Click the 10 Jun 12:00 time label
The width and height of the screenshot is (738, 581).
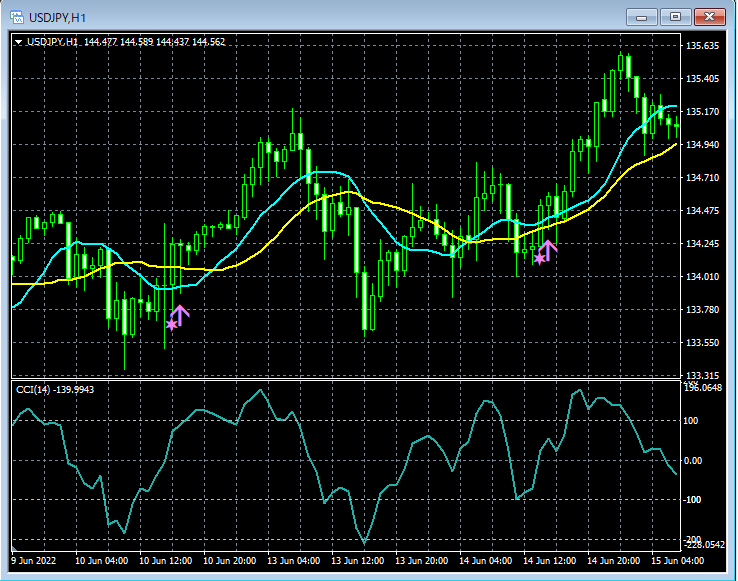point(166,561)
